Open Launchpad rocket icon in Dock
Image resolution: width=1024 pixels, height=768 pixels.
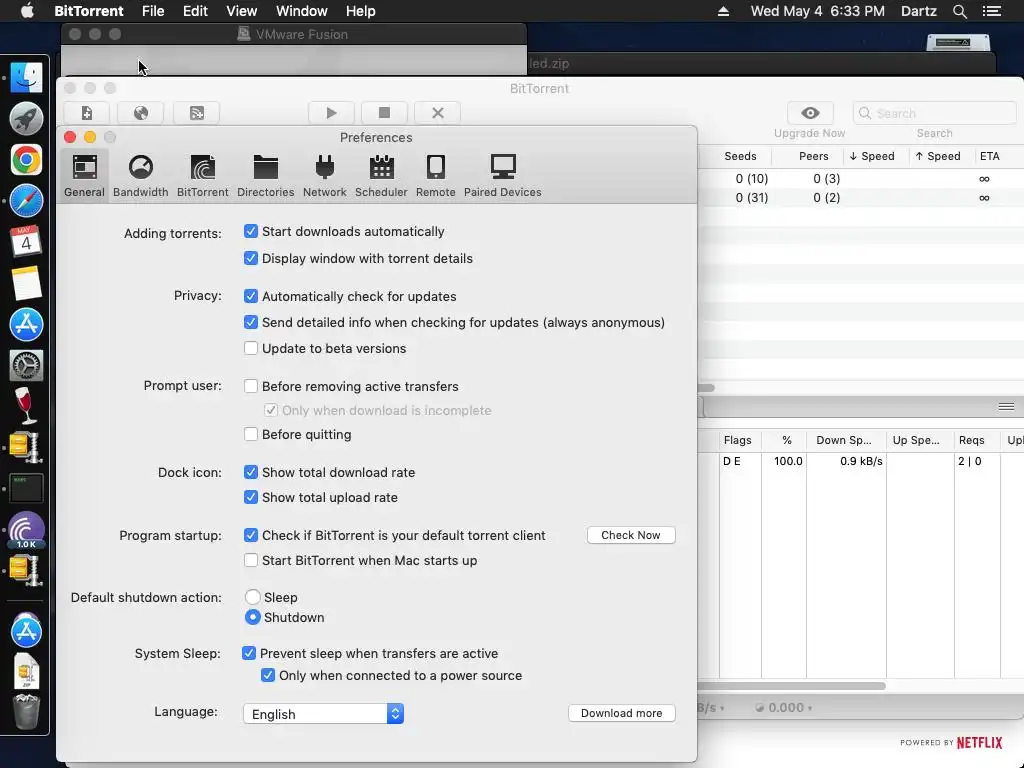[26, 119]
